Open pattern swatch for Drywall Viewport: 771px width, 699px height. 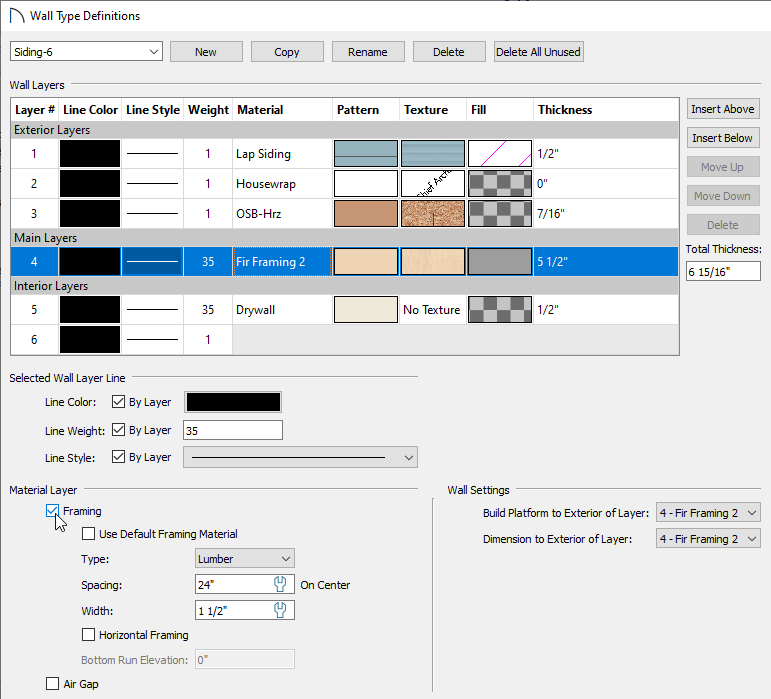[366, 310]
